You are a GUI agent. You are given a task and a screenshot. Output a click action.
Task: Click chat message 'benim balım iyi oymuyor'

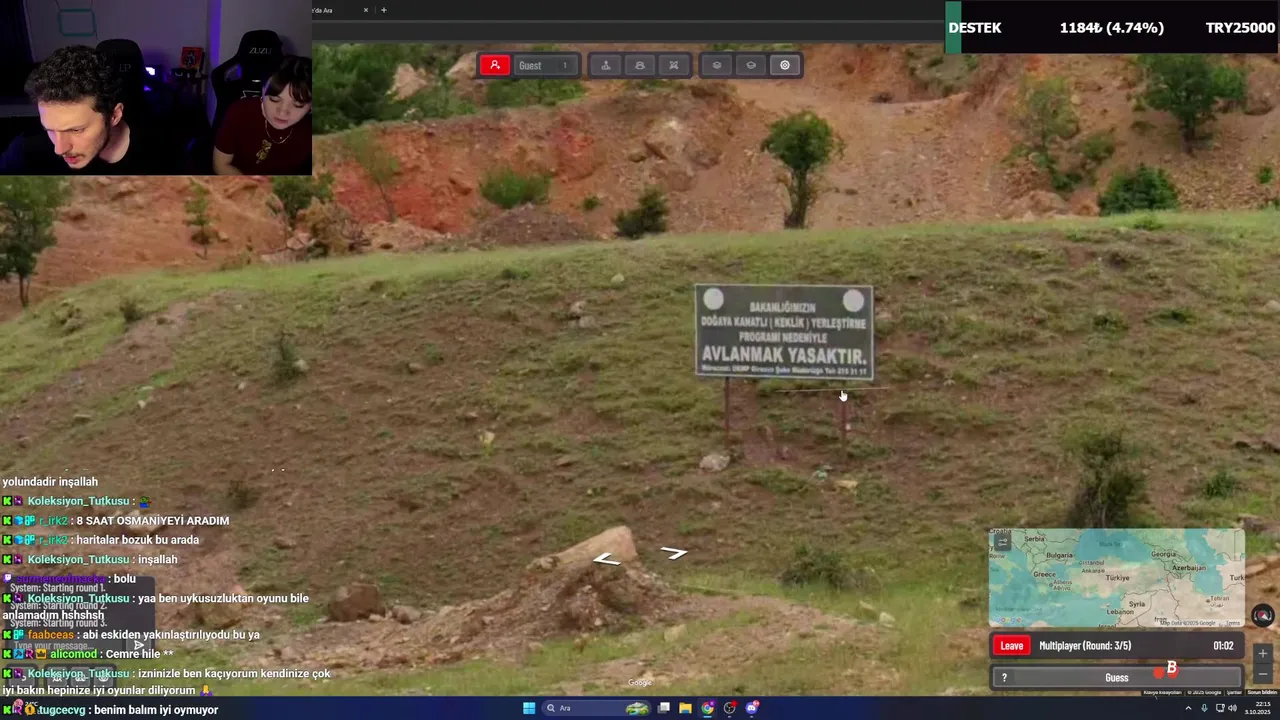156,710
